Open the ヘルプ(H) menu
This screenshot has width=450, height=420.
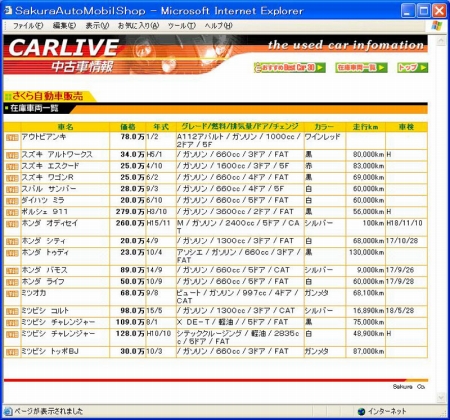[218, 26]
